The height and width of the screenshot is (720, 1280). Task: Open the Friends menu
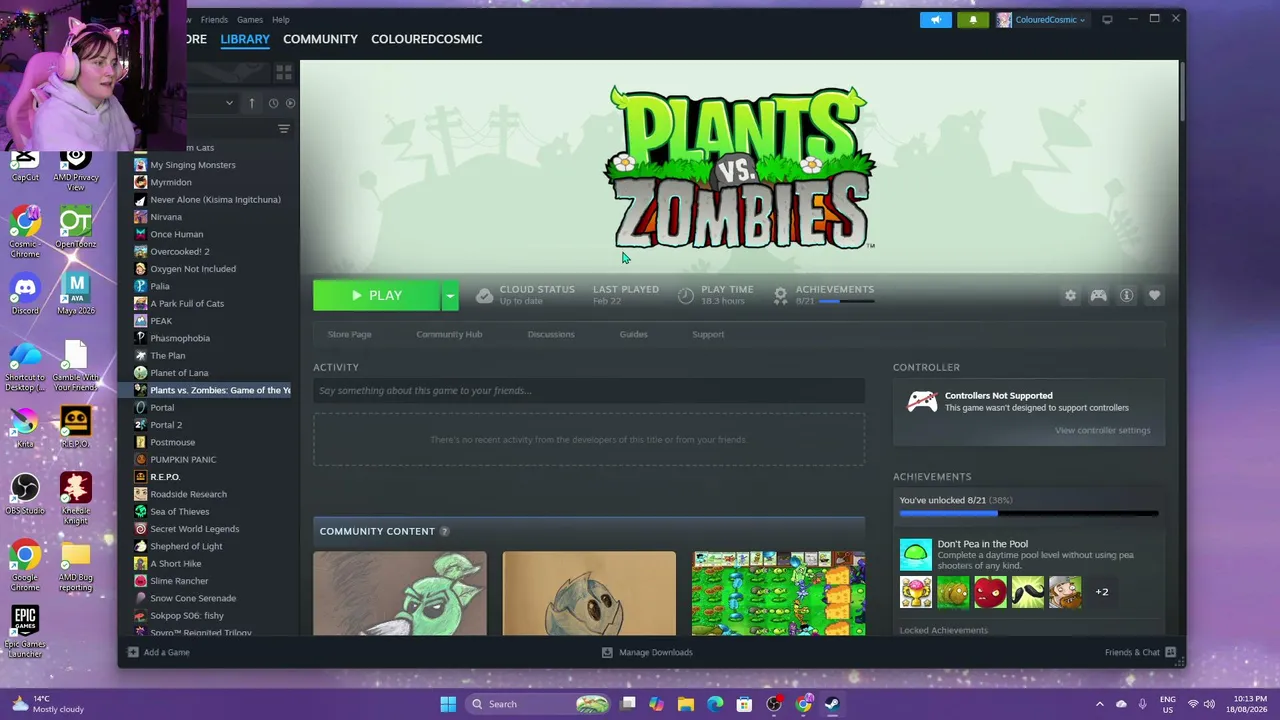pyautogui.click(x=214, y=20)
